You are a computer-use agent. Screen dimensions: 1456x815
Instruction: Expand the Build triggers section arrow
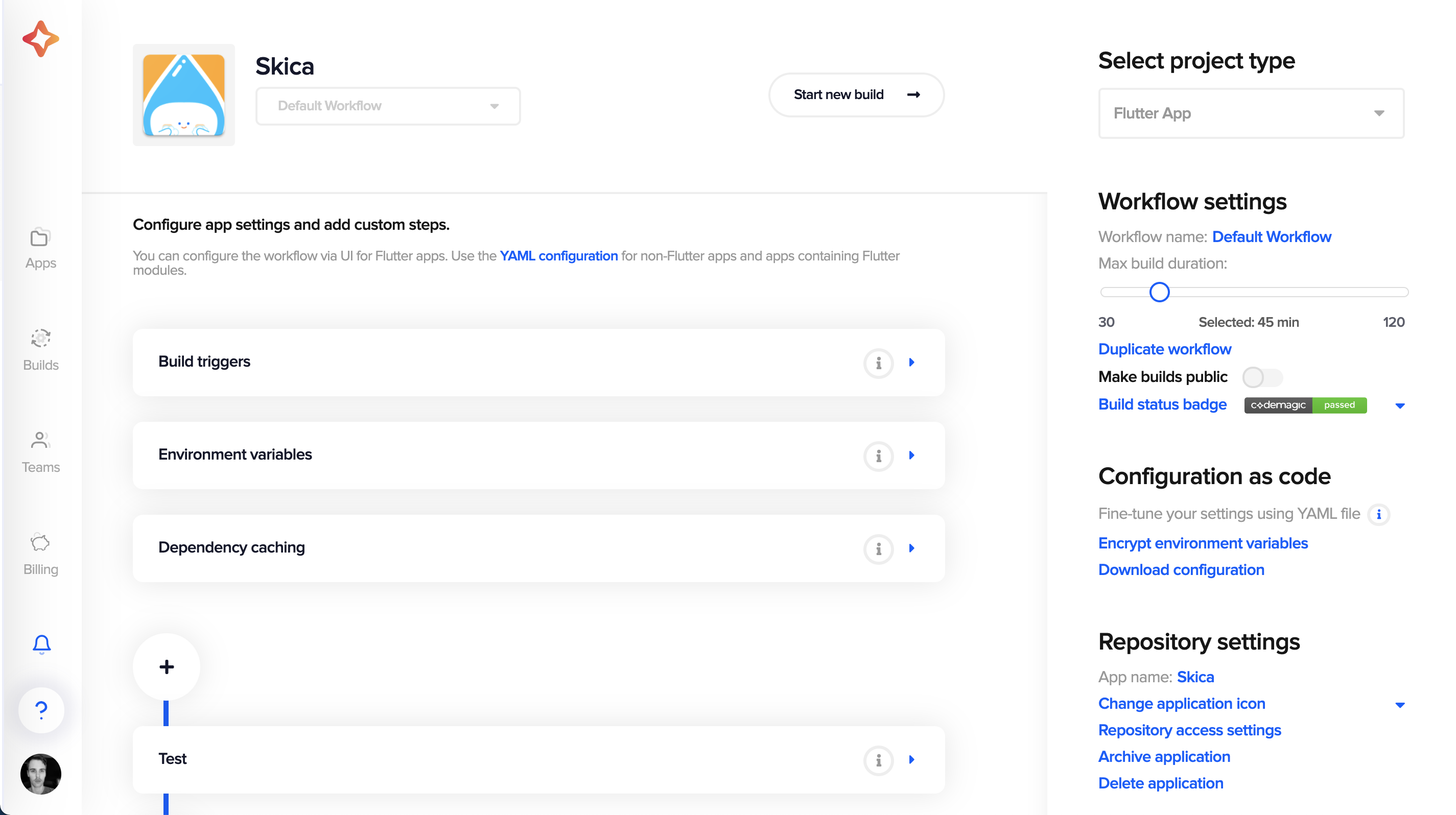(x=912, y=363)
